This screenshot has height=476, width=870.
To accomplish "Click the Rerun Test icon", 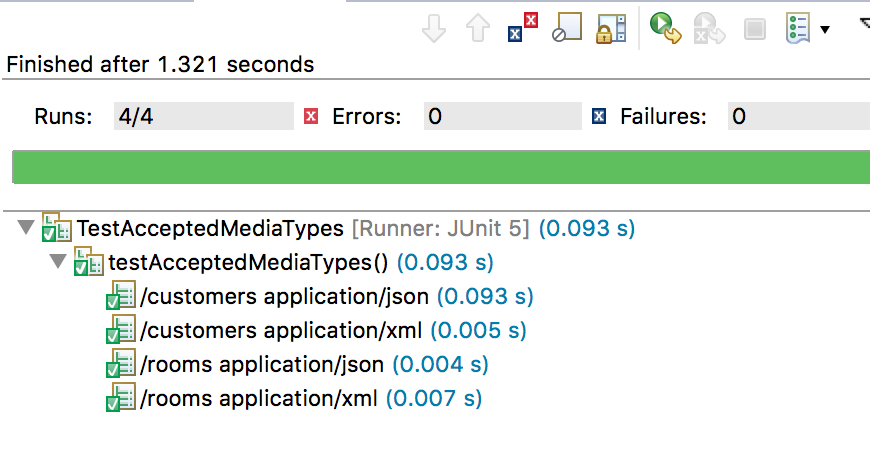I will click(665, 28).
